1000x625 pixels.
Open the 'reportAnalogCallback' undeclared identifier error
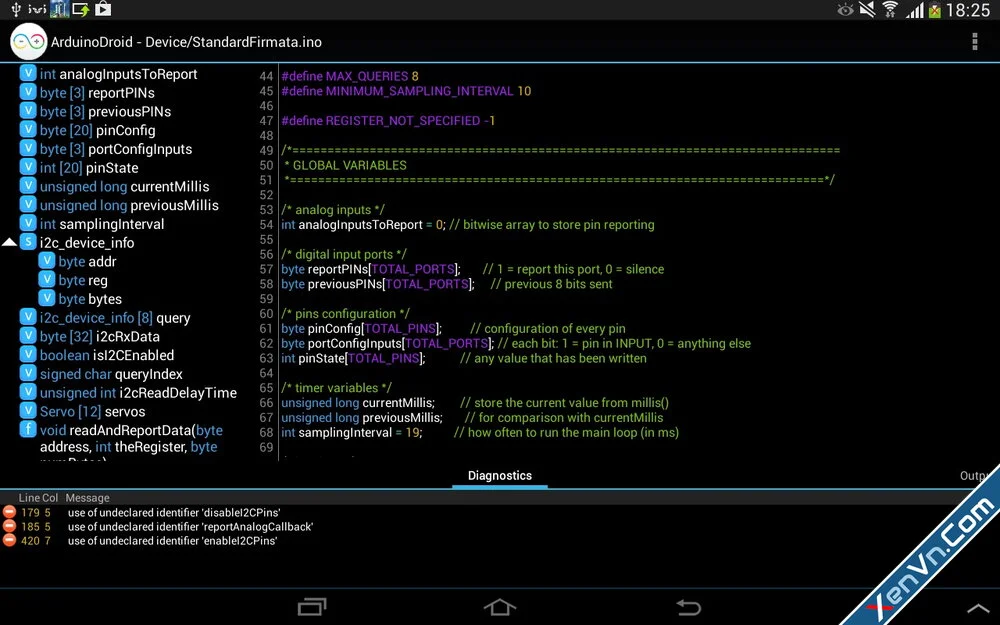(190, 526)
